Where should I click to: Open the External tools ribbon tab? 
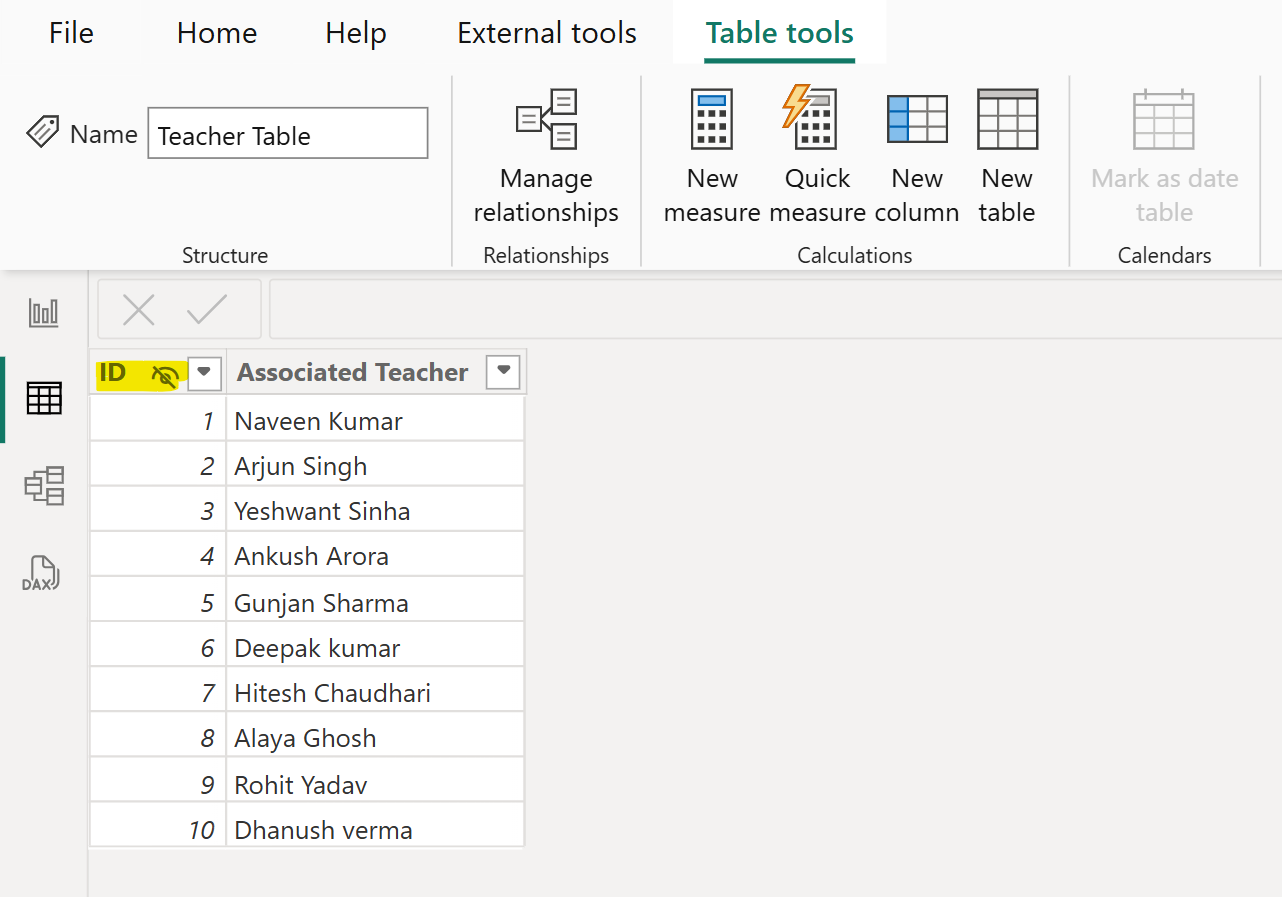tap(546, 33)
